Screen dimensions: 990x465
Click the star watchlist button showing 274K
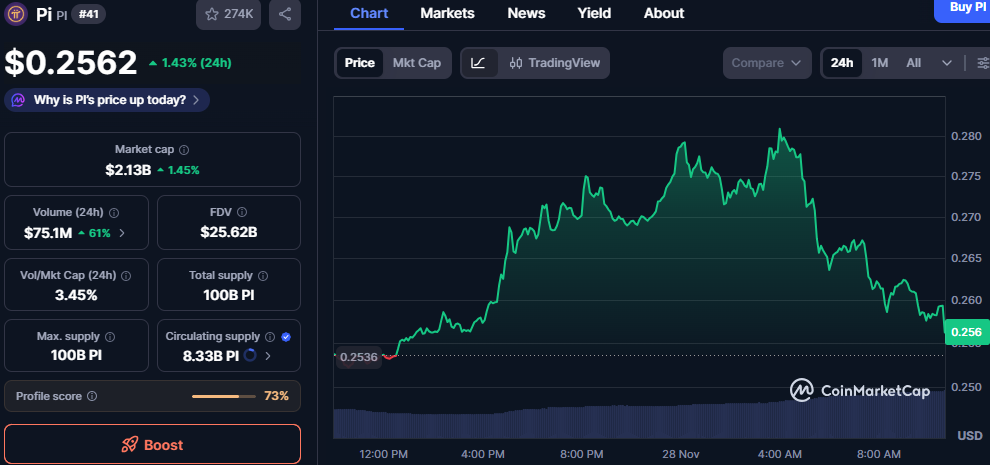tap(230, 14)
